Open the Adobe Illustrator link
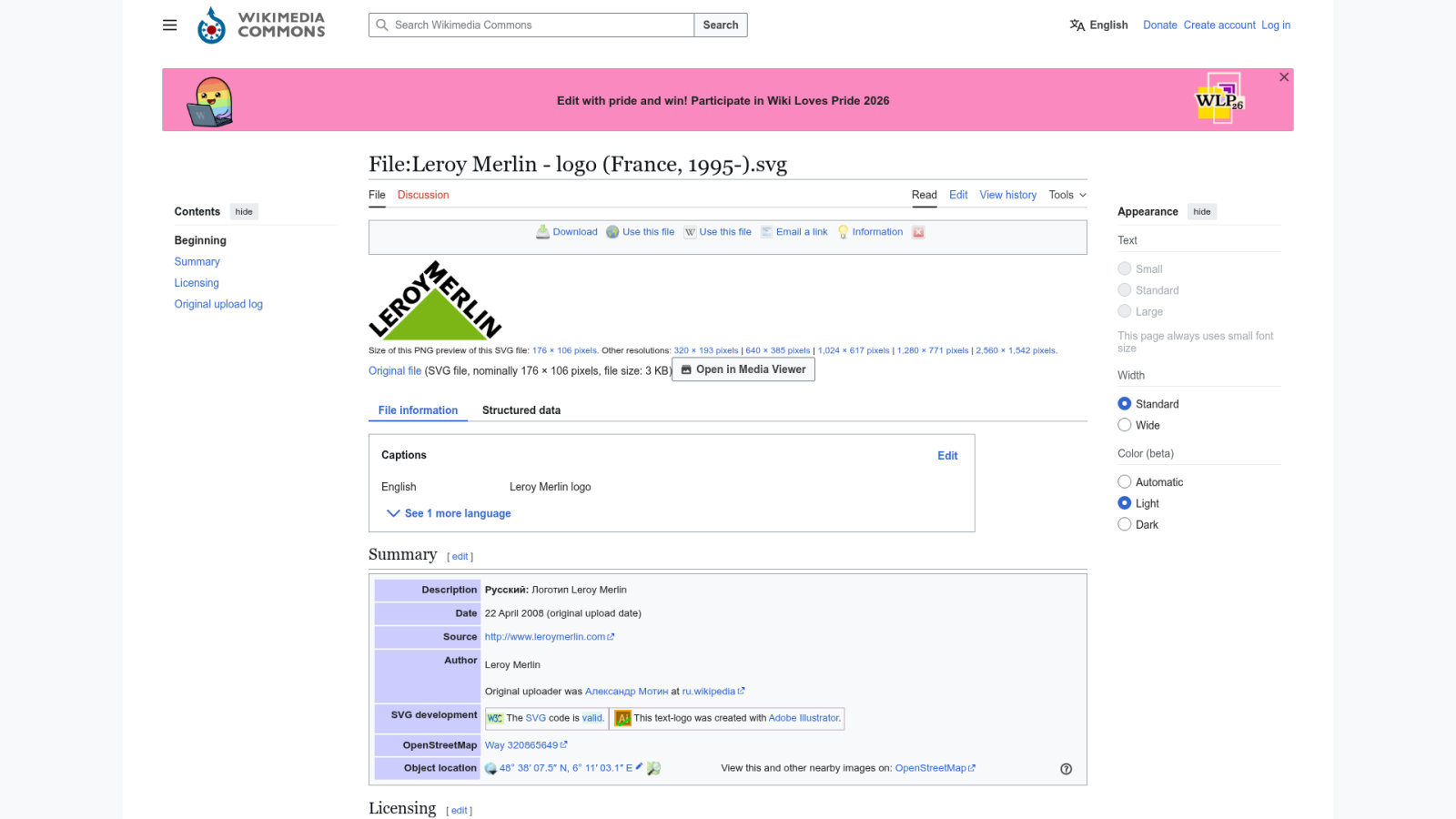This screenshot has height=819, width=1456. (x=804, y=718)
